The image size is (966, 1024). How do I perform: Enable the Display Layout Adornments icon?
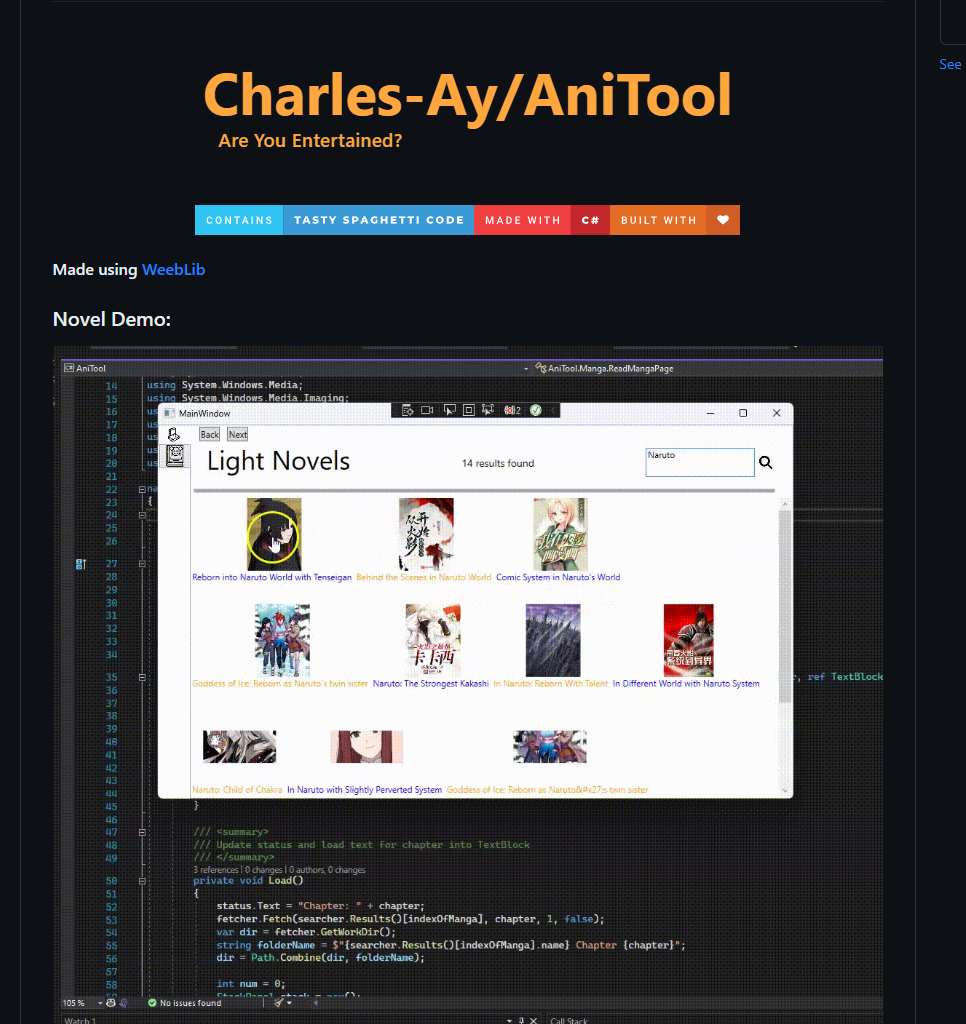[x=469, y=409]
